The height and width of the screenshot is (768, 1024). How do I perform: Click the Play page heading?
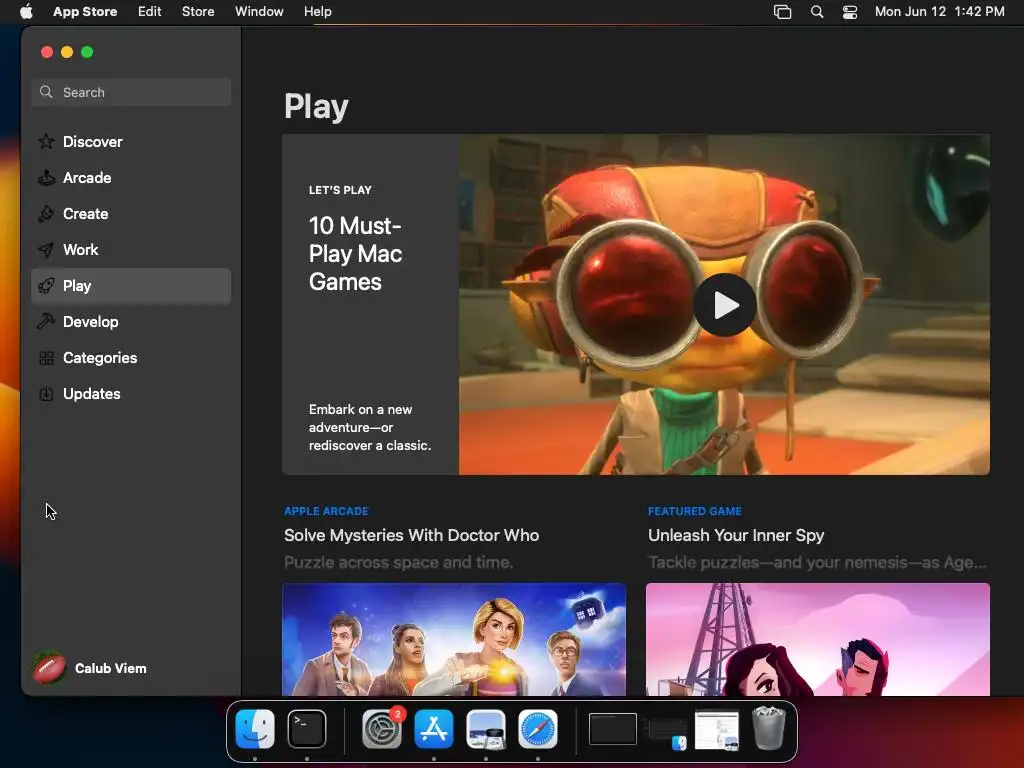click(316, 107)
